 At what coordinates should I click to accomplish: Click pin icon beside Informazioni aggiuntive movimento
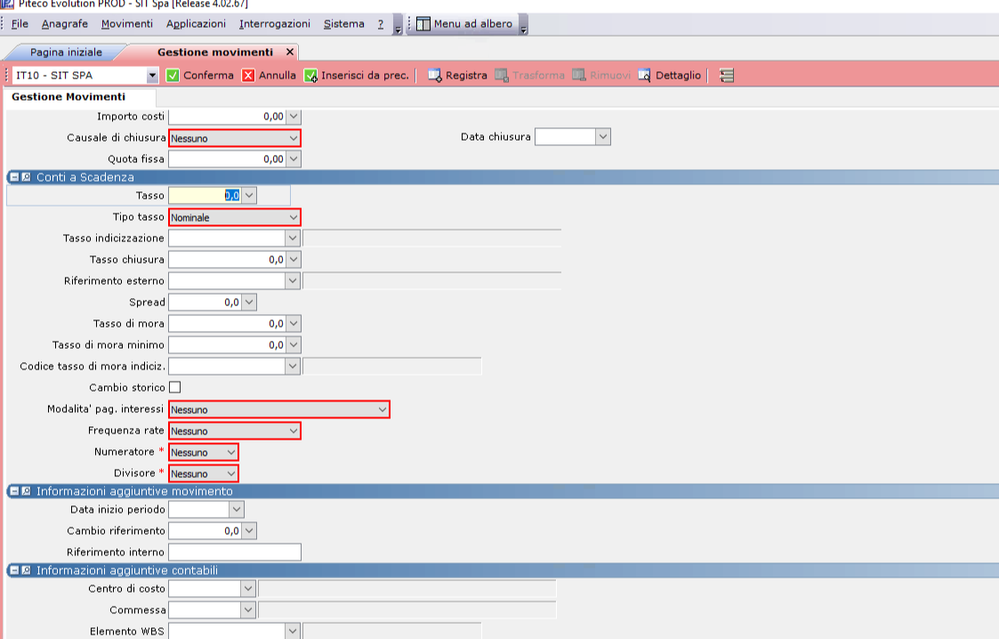pos(26,491)
